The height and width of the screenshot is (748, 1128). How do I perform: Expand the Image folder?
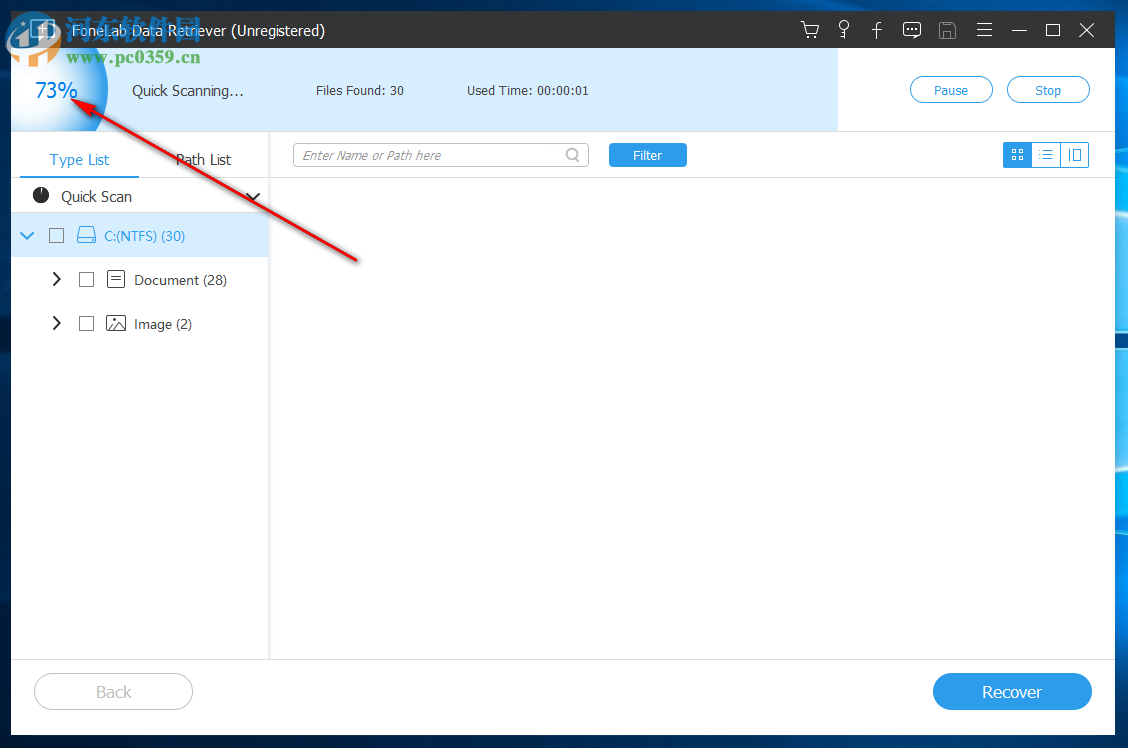click(56, 323)
